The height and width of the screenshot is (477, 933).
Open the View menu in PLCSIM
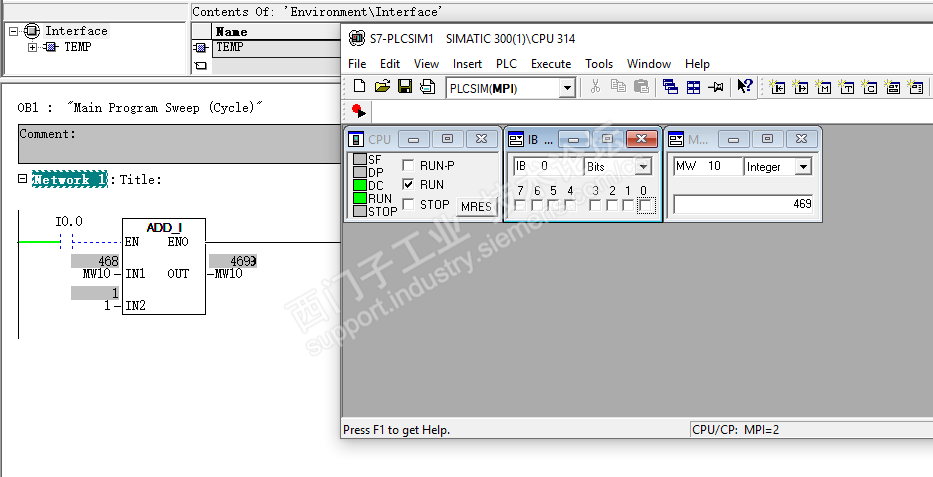[427, 64]
